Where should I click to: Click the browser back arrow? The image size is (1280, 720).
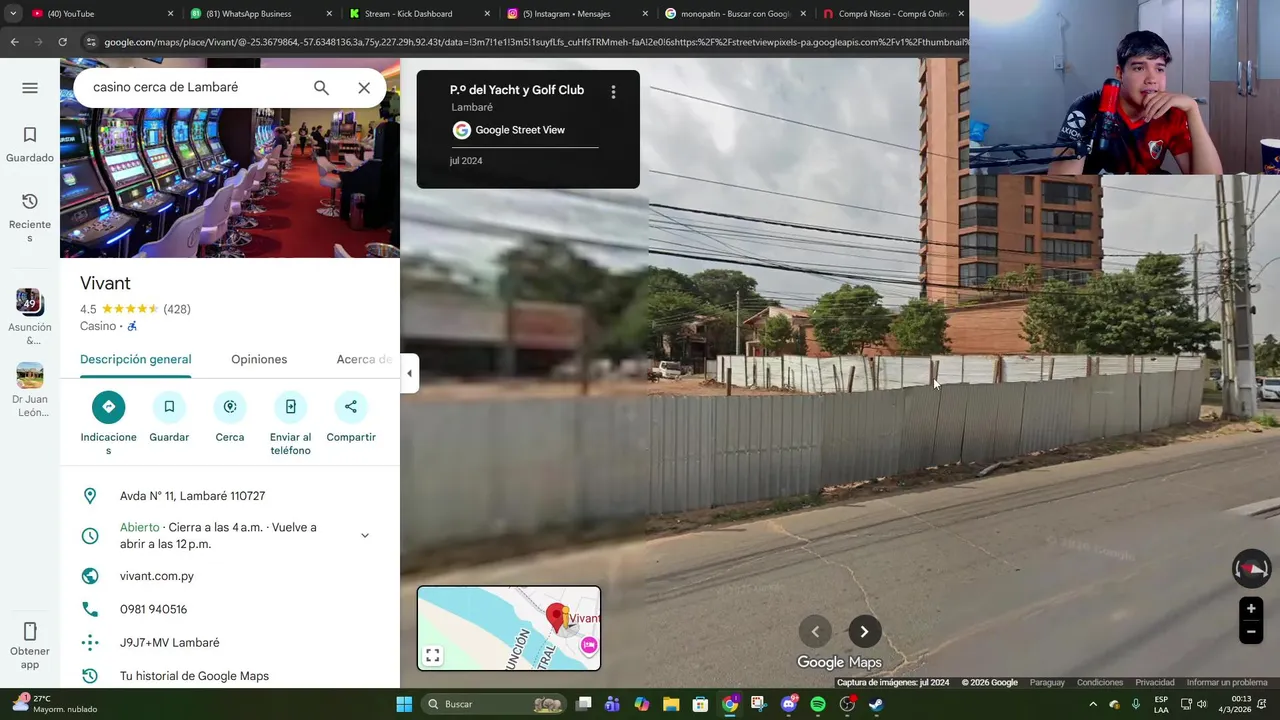(x=14, y=42)
